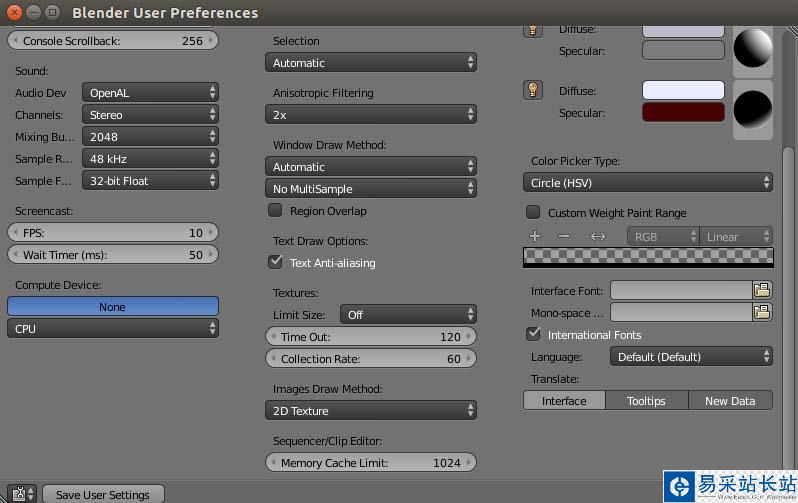The width and height of the screenshot is (798, 503).
Task: Click texture Time Out field
Action: pos(371,337)
